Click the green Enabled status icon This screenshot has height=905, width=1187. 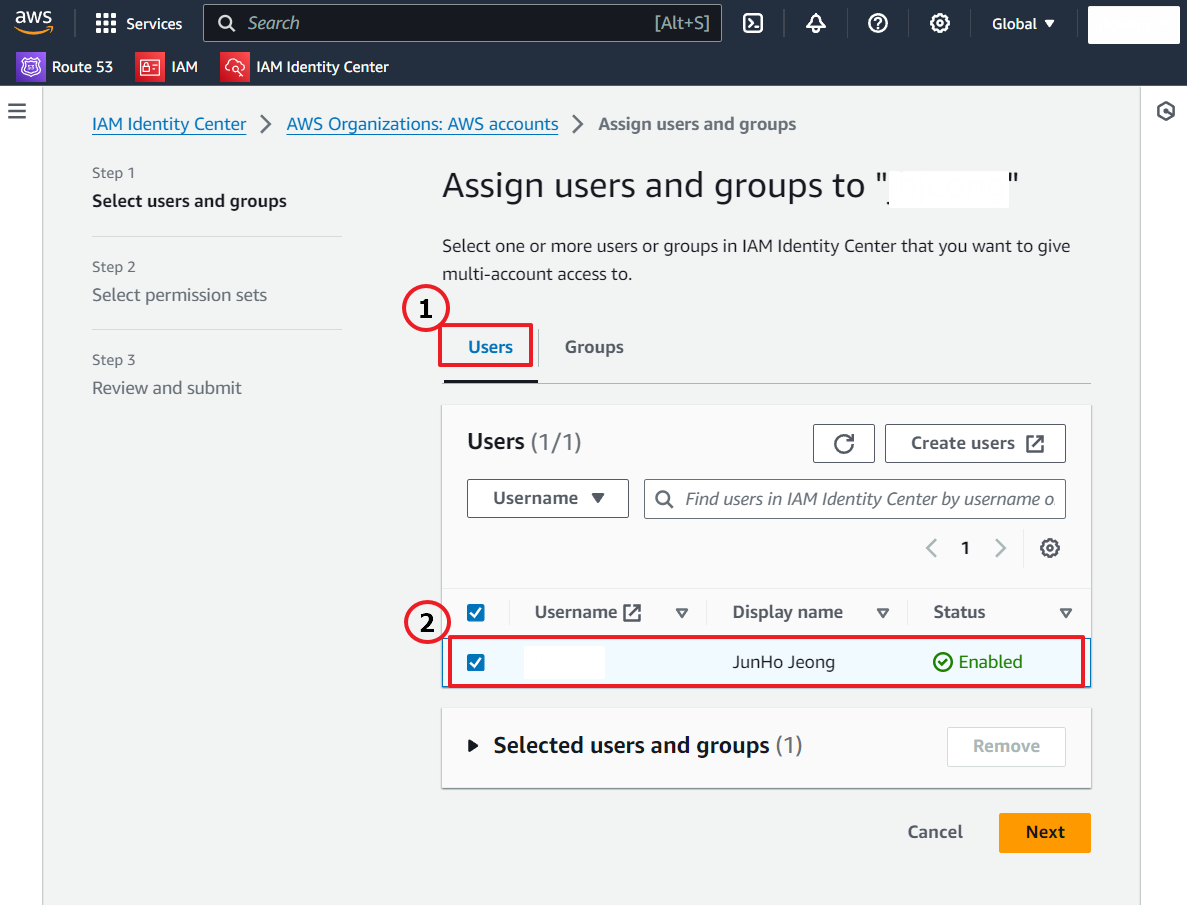click(x=942, y=662)
